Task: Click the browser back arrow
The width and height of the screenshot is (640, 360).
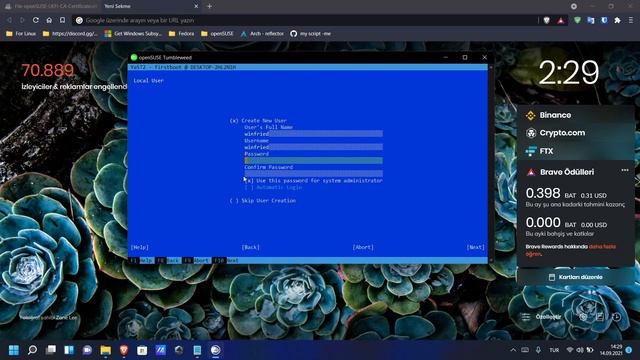Action: click(9, 20)
